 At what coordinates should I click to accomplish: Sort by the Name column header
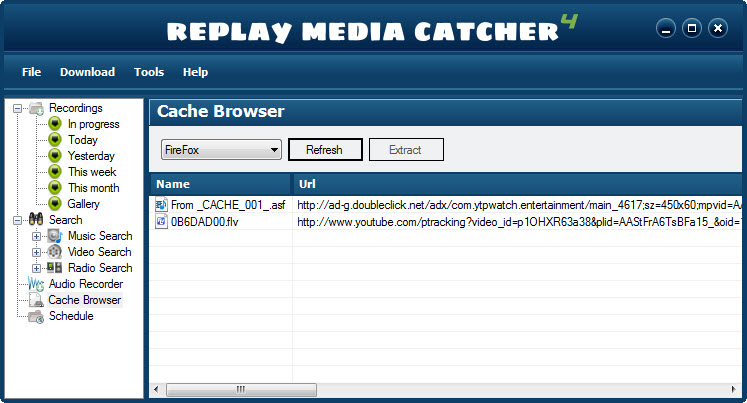click(x=221, y=184)
